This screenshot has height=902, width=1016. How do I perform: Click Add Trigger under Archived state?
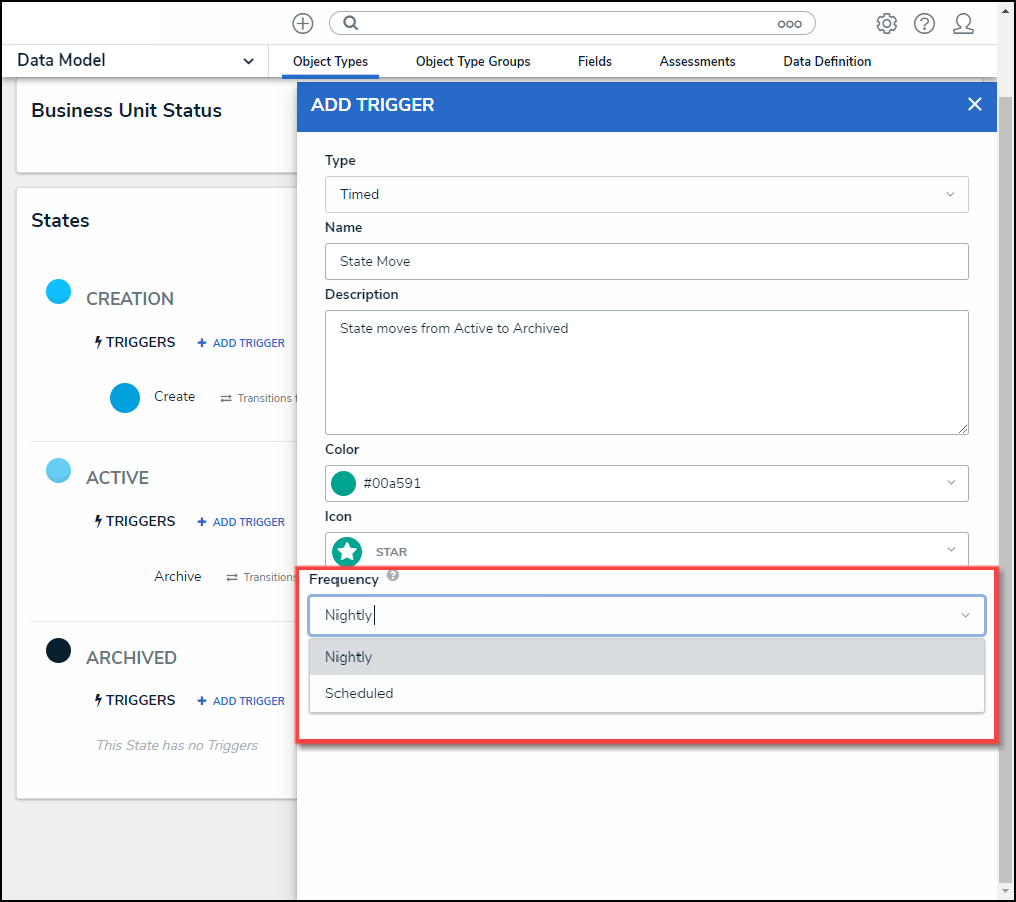pos(241,701)
